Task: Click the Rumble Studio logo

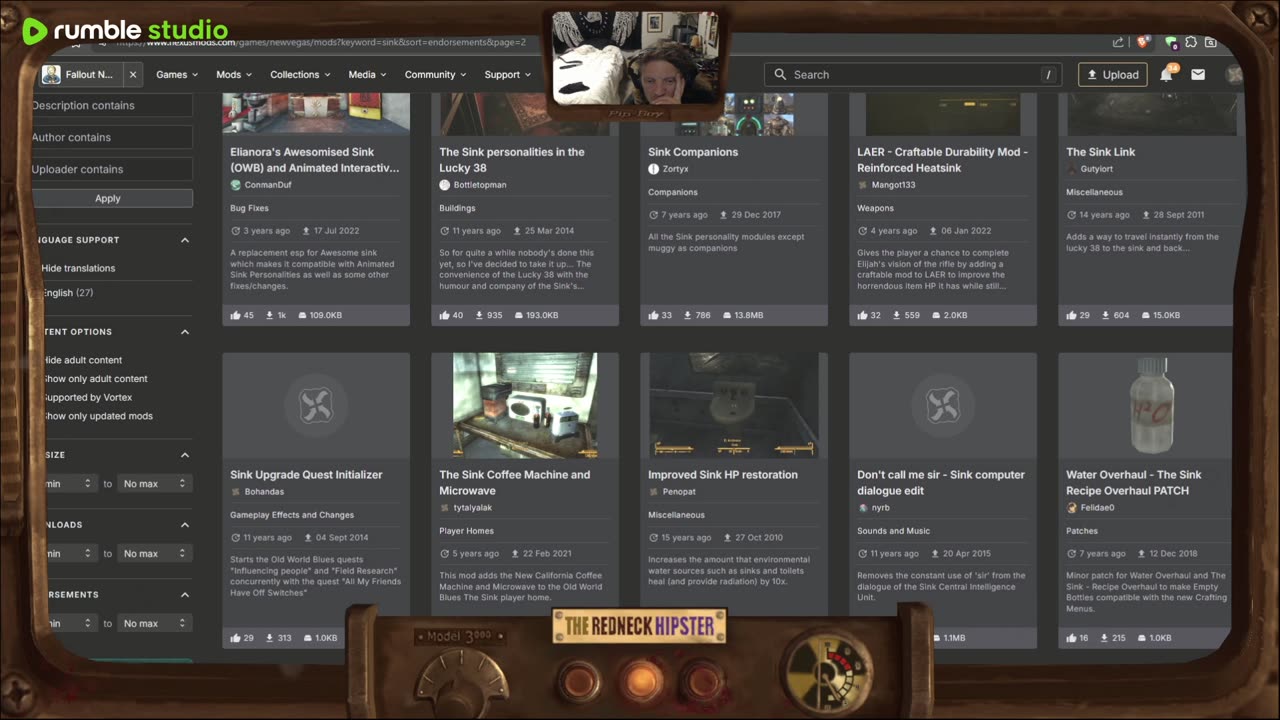Action: click(x=125, y=31)
